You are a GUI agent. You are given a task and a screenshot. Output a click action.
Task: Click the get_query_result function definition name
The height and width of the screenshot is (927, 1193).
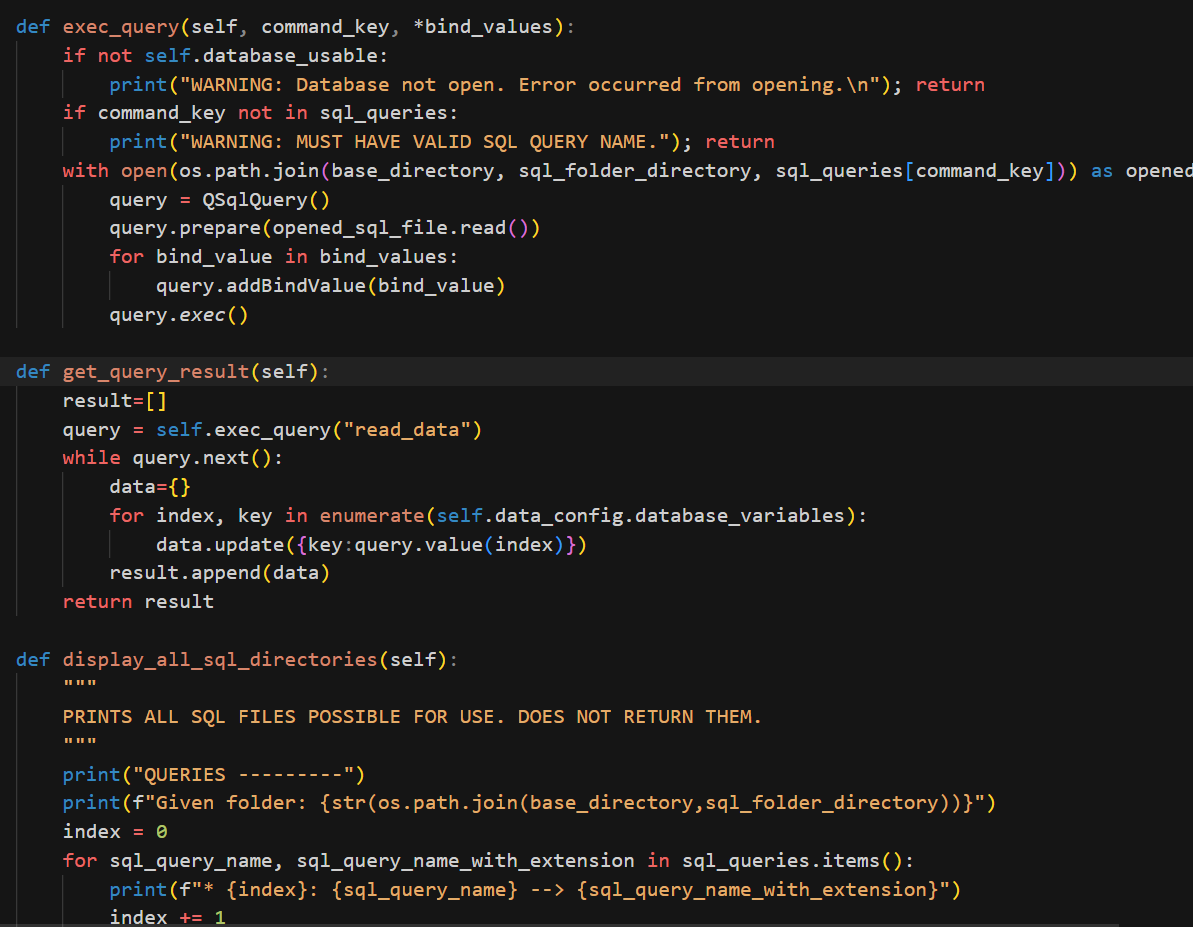[x=155, y=372]
